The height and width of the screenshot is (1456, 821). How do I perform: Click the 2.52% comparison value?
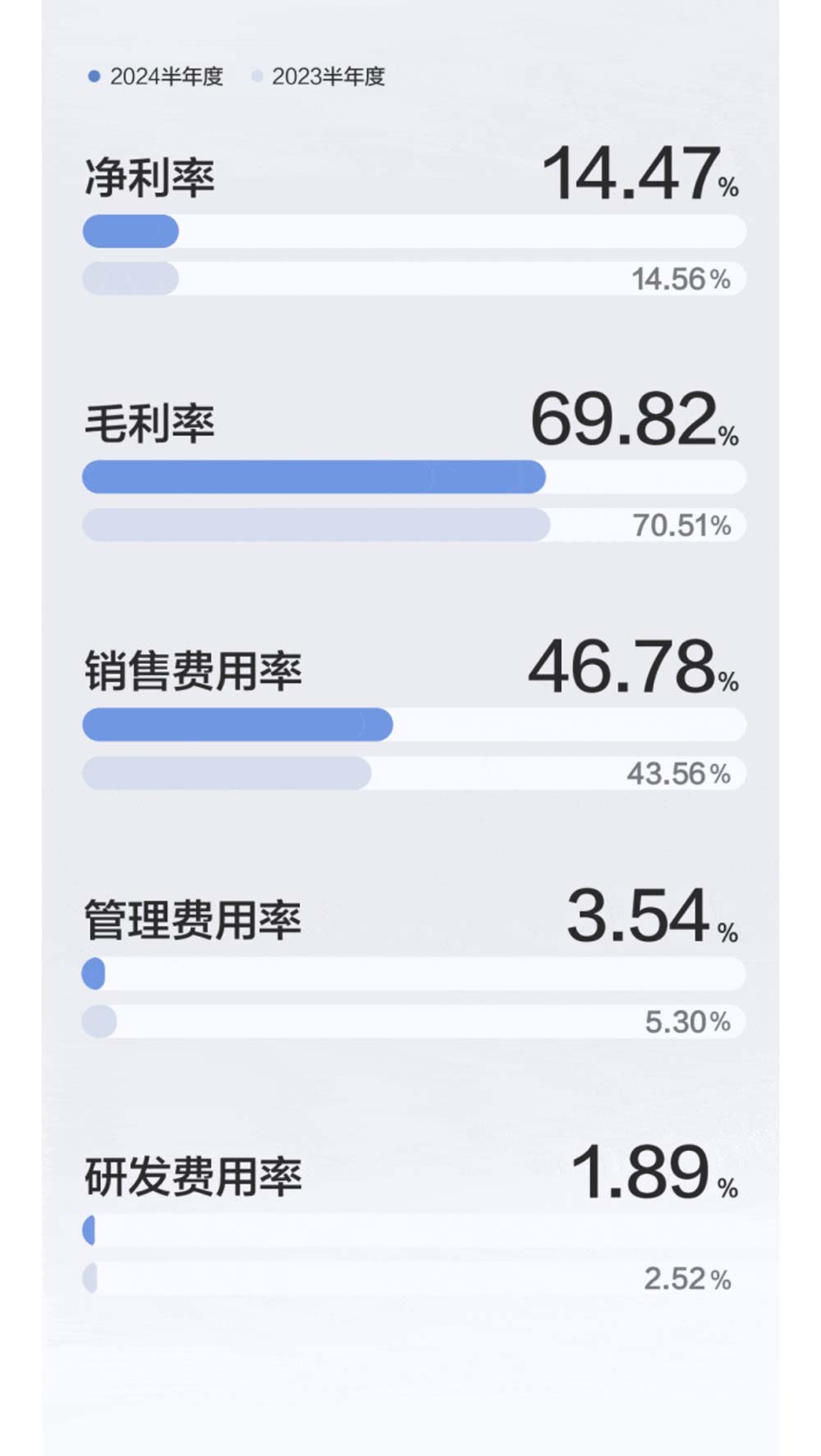(x=687, y=1279)
